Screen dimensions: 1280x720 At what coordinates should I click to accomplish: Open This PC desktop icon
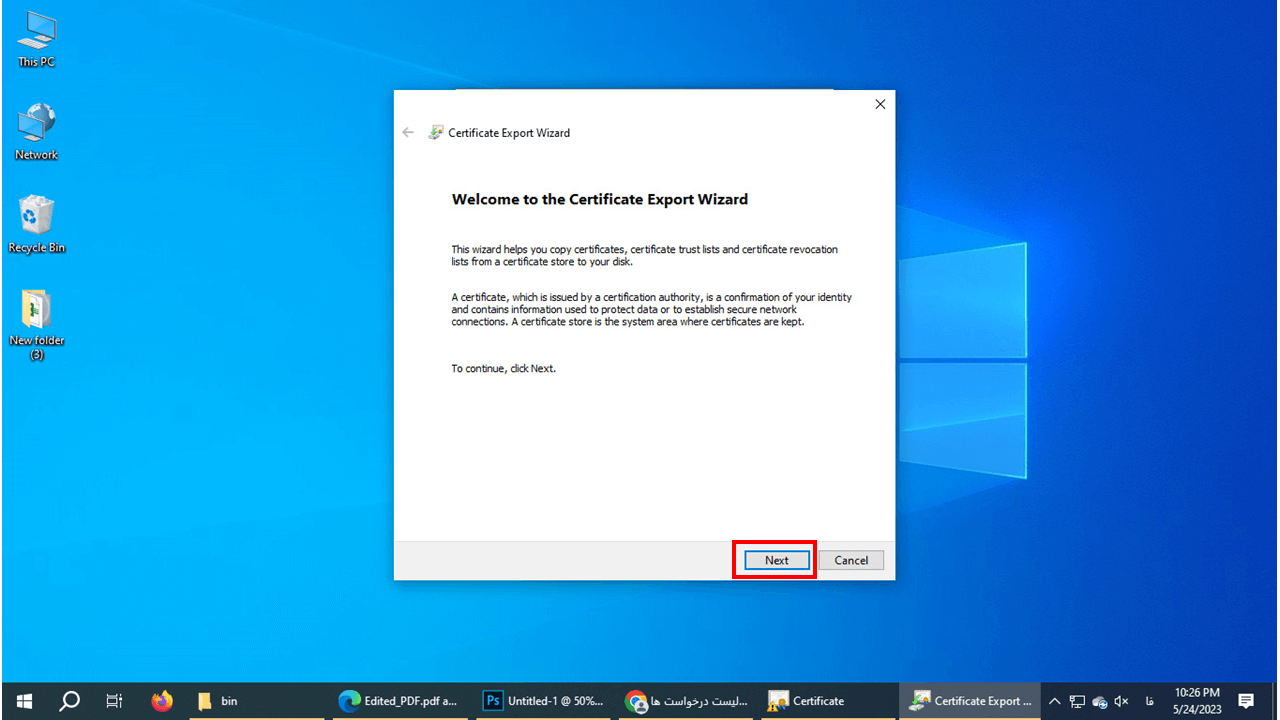pos(36,40)
